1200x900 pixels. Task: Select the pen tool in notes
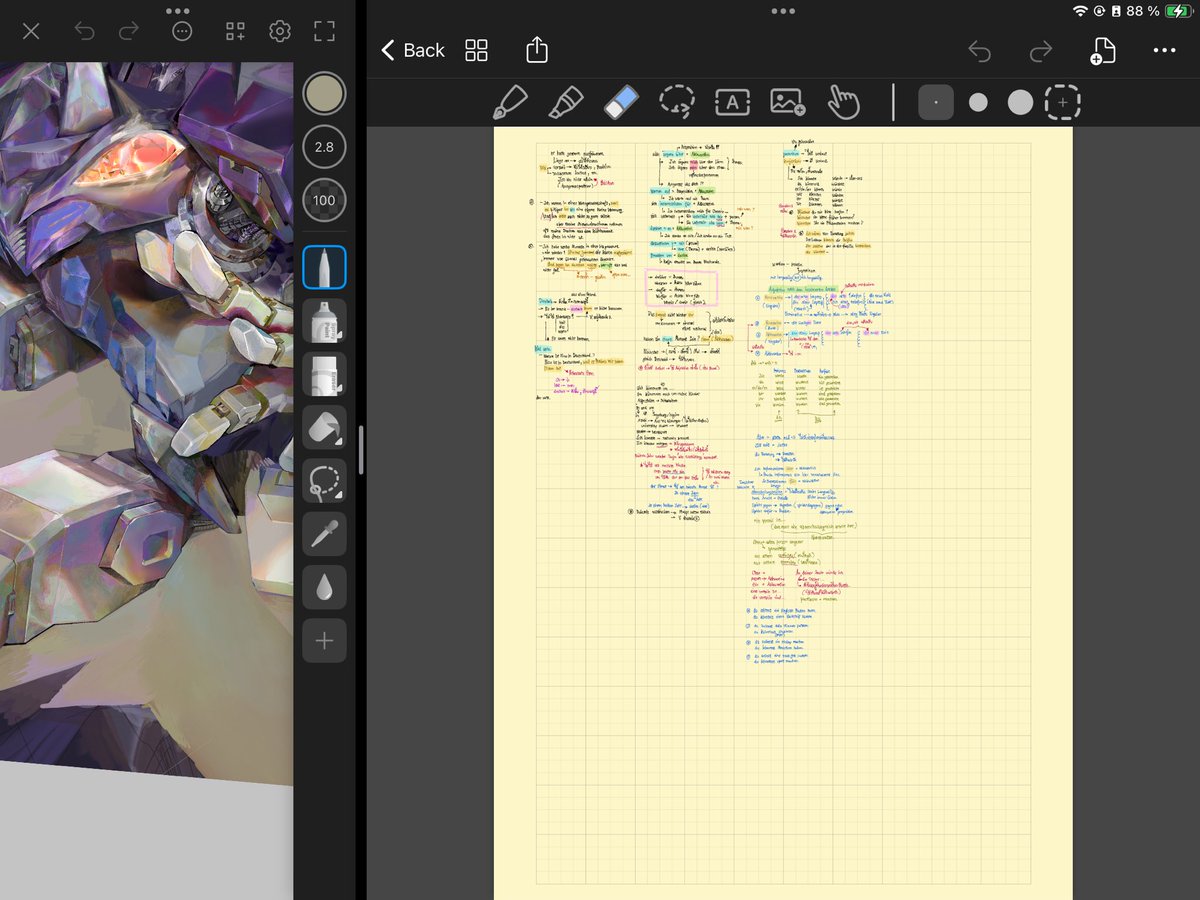[510, 102]
